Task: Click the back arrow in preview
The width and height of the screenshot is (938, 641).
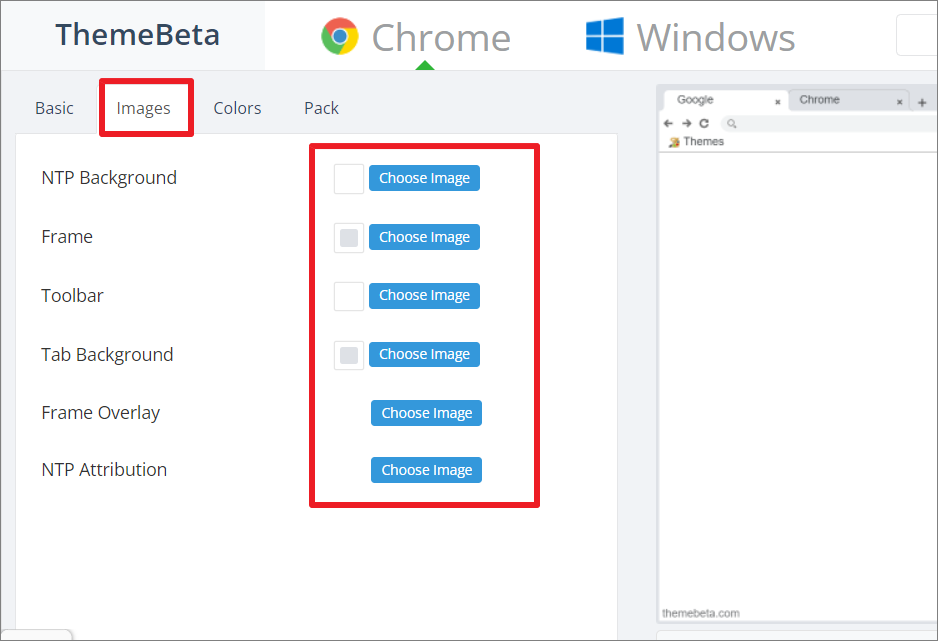Action: click(668, 123)
